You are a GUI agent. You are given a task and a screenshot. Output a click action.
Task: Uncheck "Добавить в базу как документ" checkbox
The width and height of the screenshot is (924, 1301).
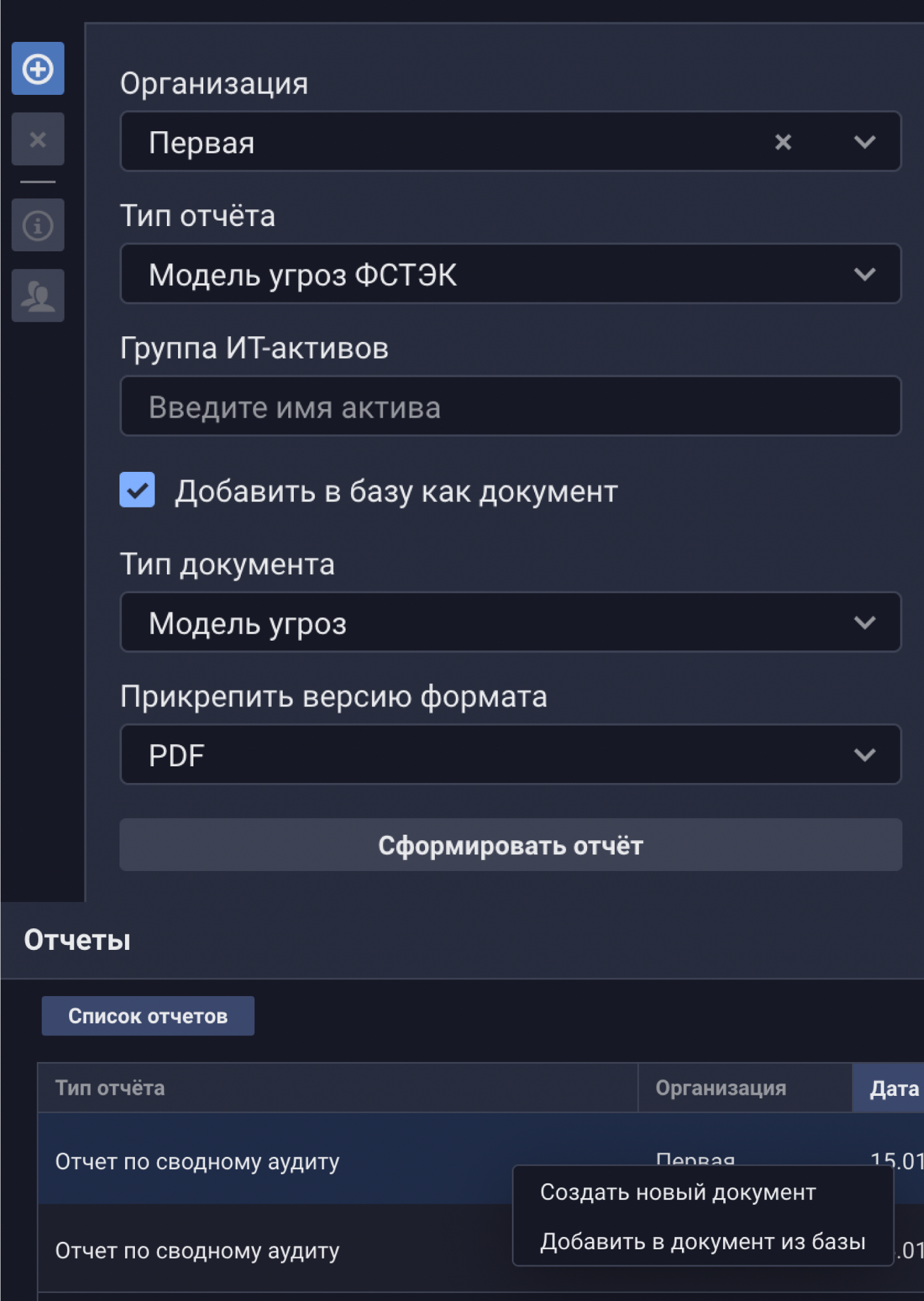pos(137,490)
